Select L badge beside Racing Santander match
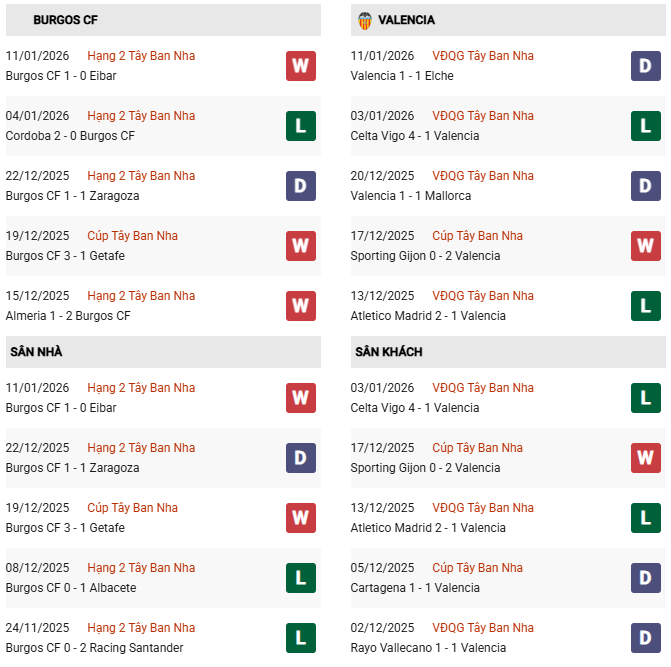Viewport: 671px width, 667px height. (x=301, y=638)
